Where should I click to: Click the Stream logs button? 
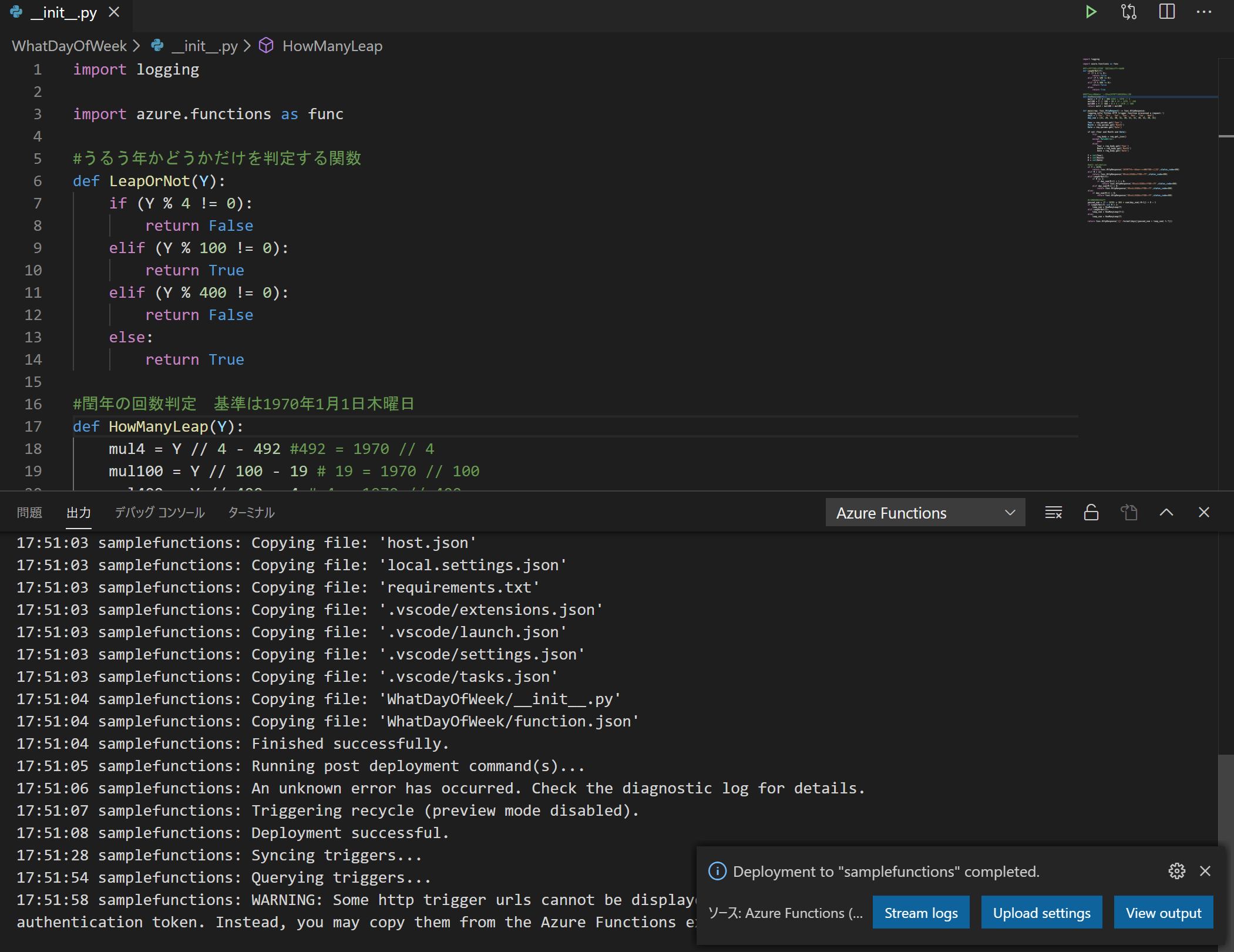coord(920,913)
